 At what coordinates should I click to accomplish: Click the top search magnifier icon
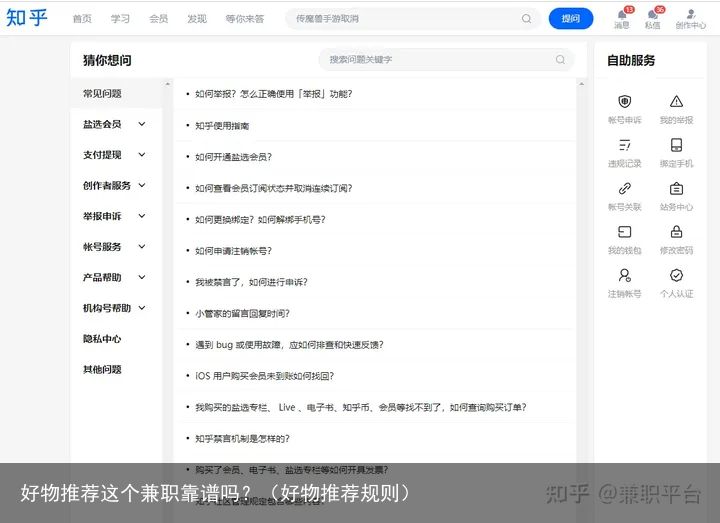pos(526,19)
